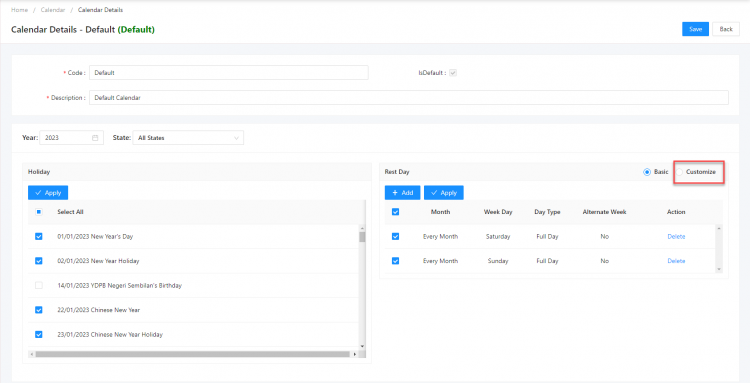
Task: Toggle the rest day header select-all checkbox
Action: tap(396, 212)
